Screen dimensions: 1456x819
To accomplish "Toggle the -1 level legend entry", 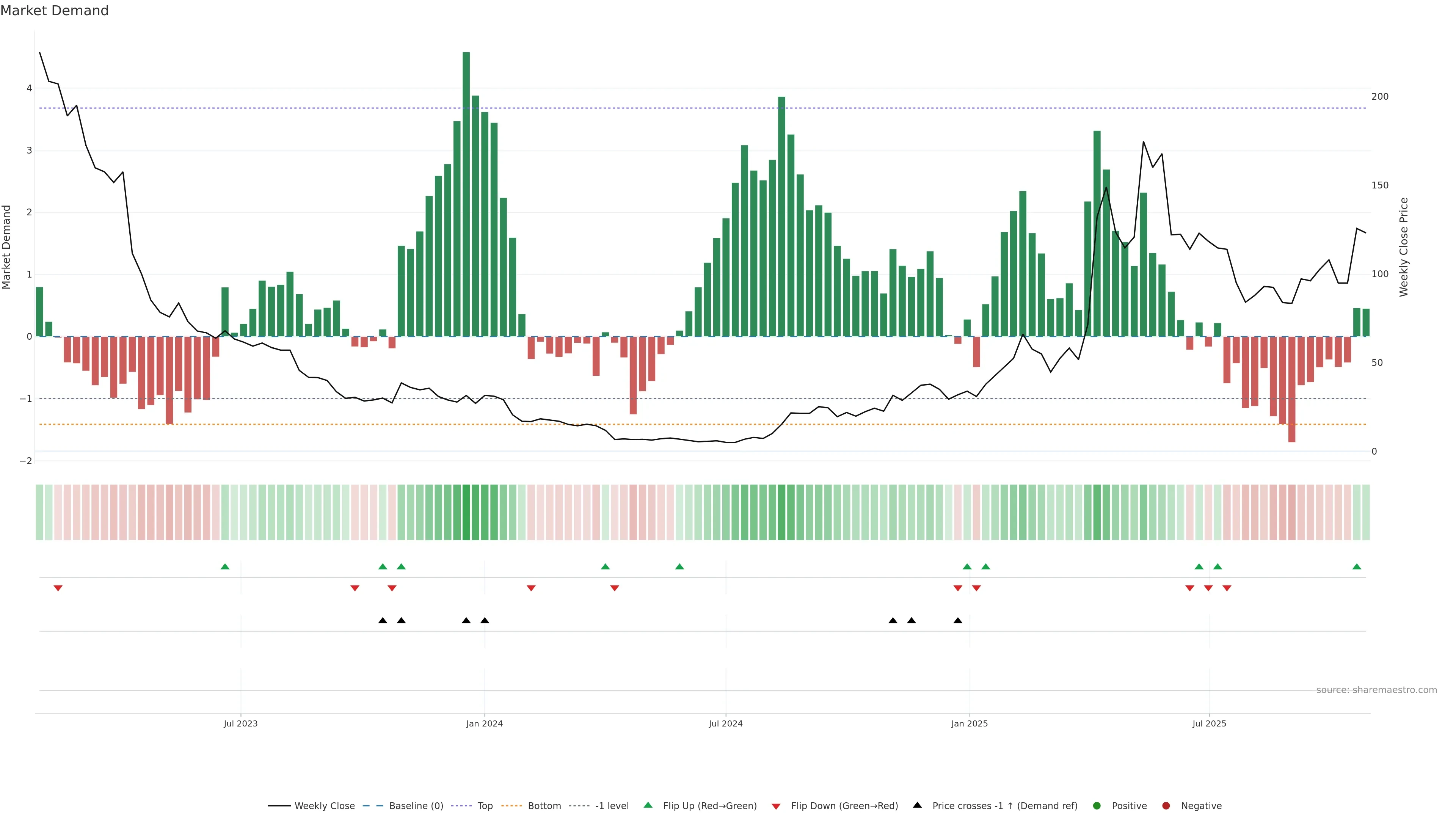I will click(x=612, y=805).
